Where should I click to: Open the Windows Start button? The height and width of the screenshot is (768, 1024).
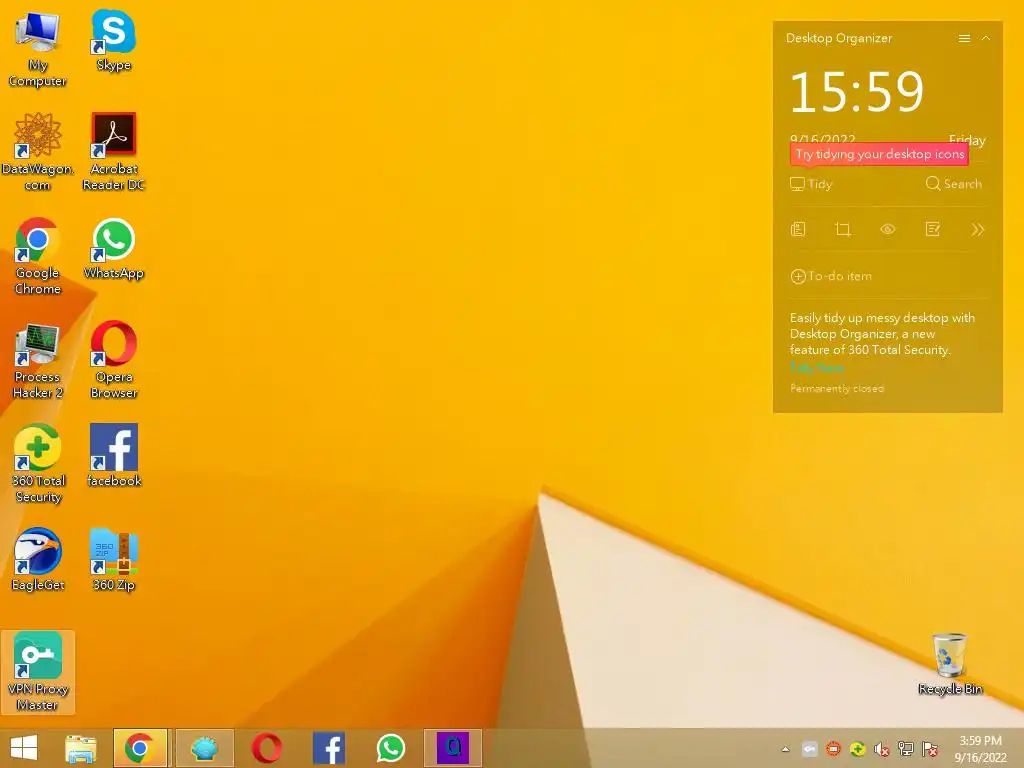coord(24,748)
